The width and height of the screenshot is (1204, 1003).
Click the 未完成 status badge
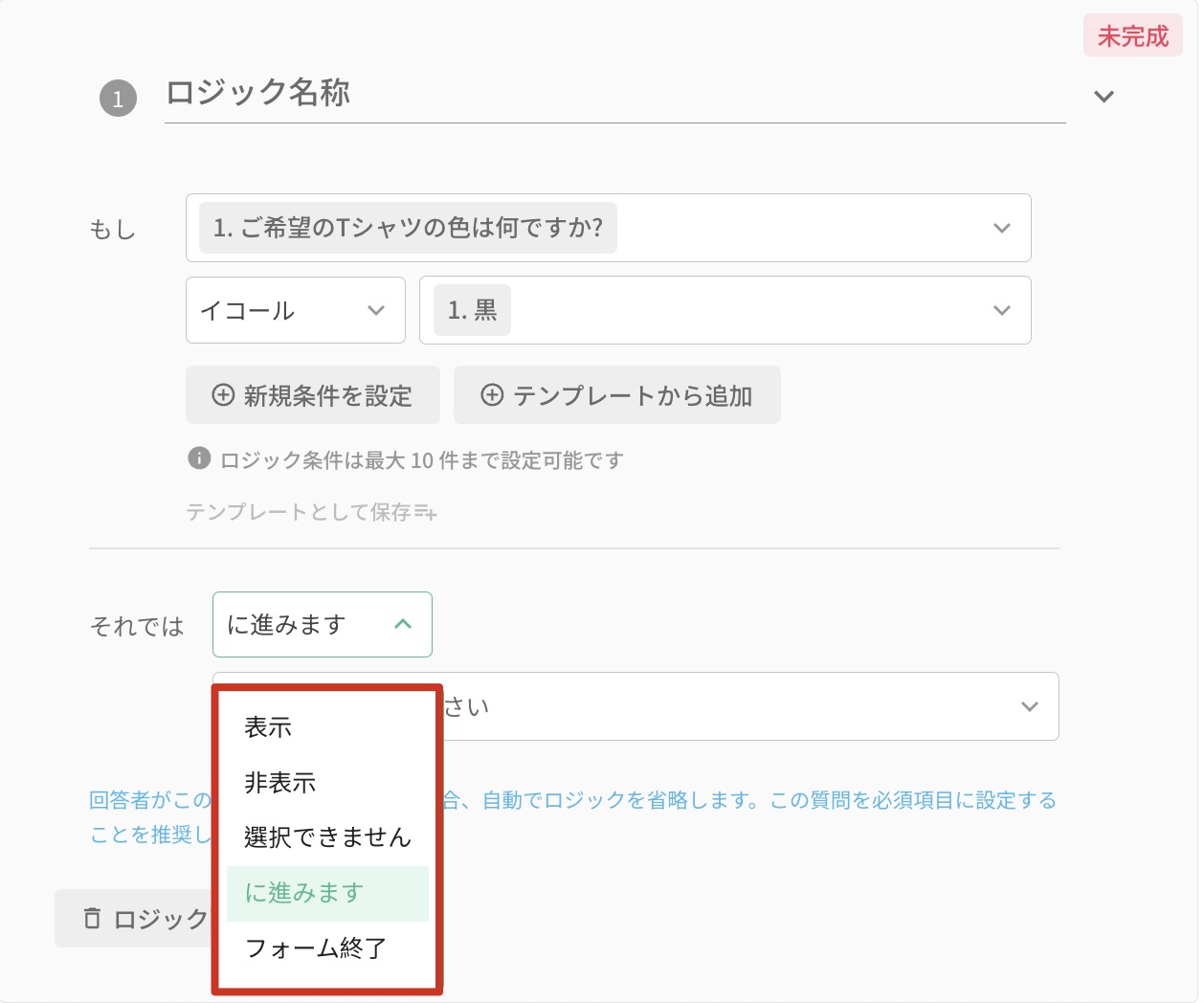(x=1133, y=36)
